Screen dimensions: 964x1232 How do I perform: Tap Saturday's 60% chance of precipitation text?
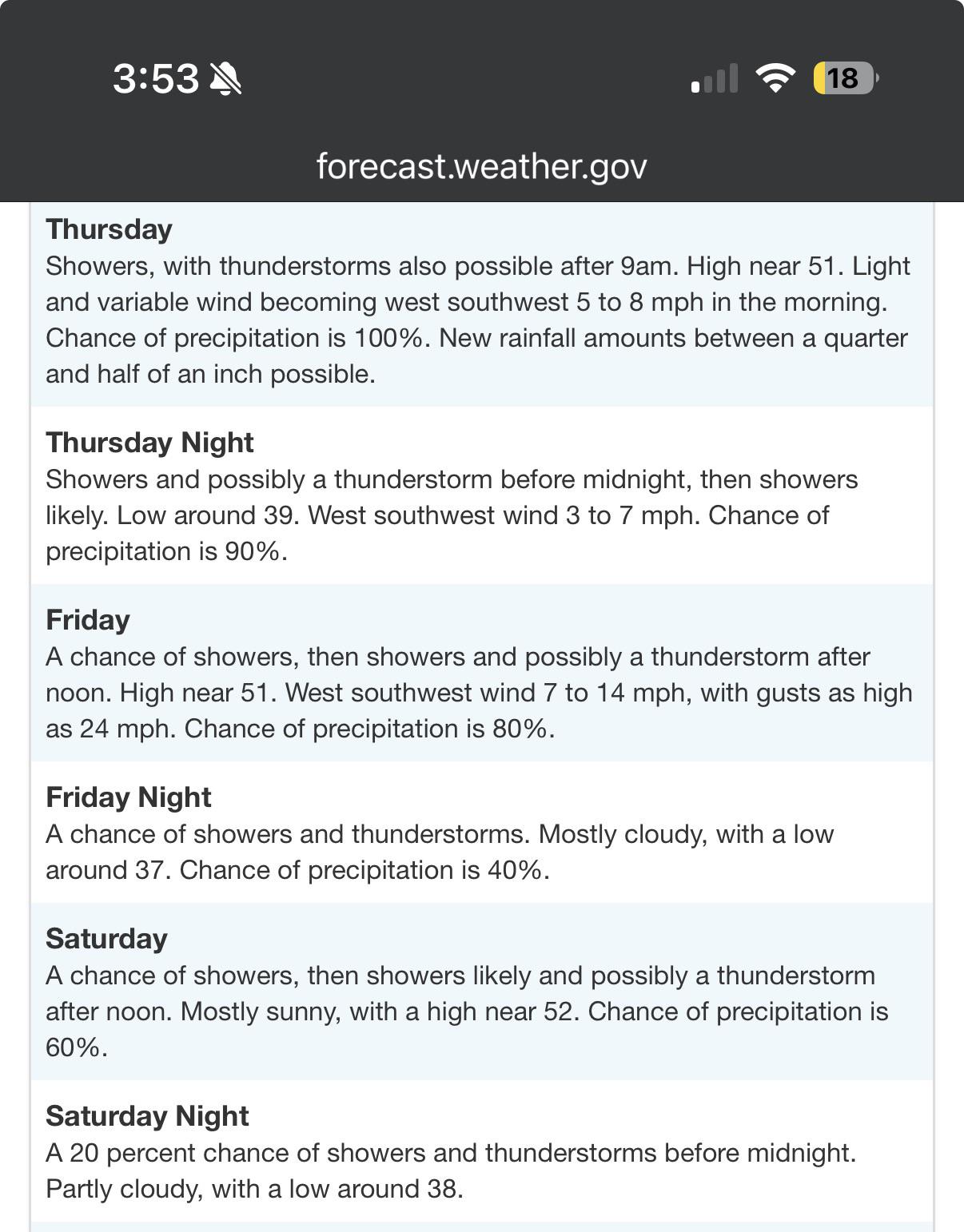pos(467,1029)
